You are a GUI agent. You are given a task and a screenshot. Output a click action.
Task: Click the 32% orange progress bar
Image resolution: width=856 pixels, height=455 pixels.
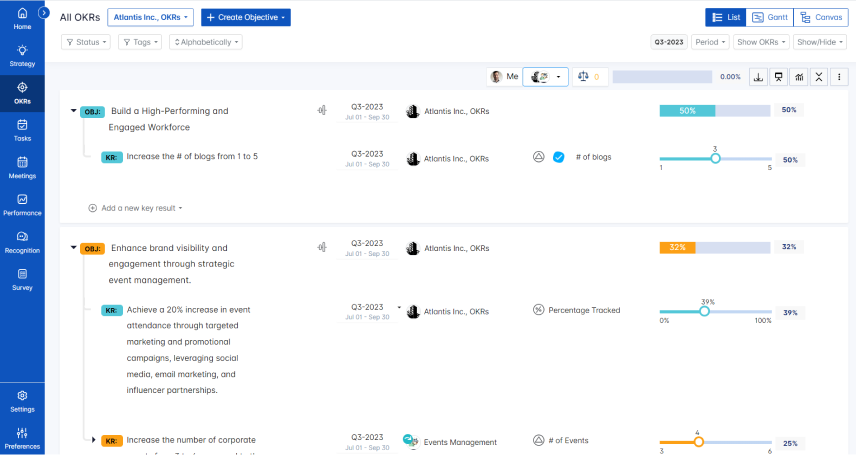tap(715, 247)
